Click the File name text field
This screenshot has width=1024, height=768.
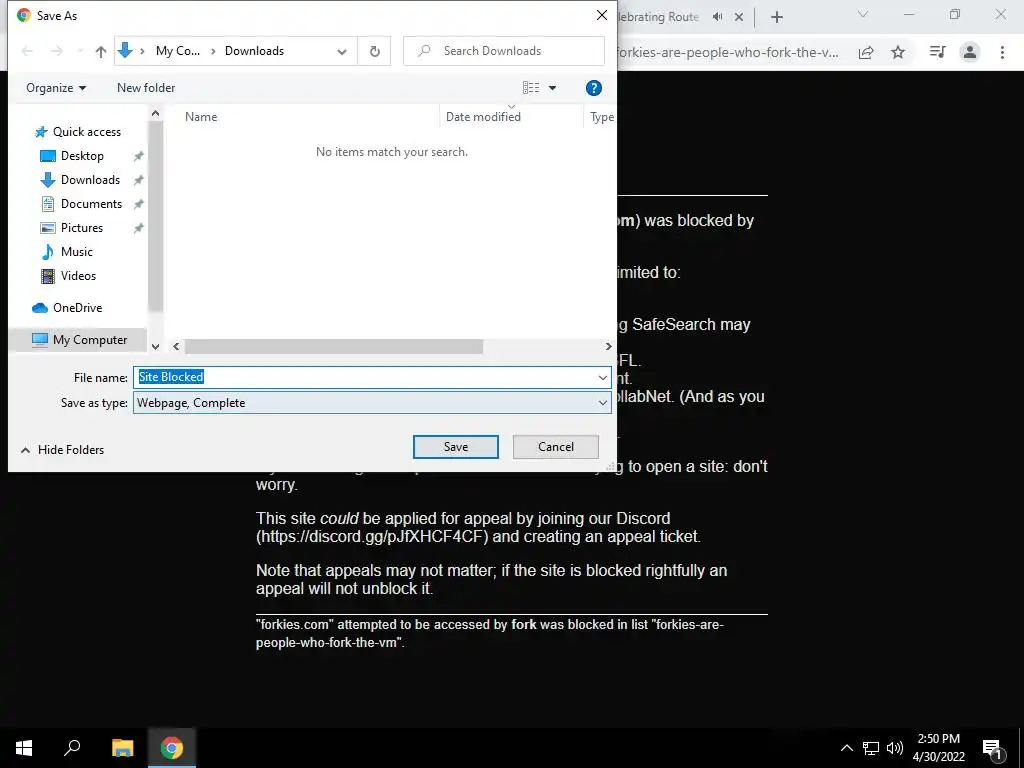[364, 377]
